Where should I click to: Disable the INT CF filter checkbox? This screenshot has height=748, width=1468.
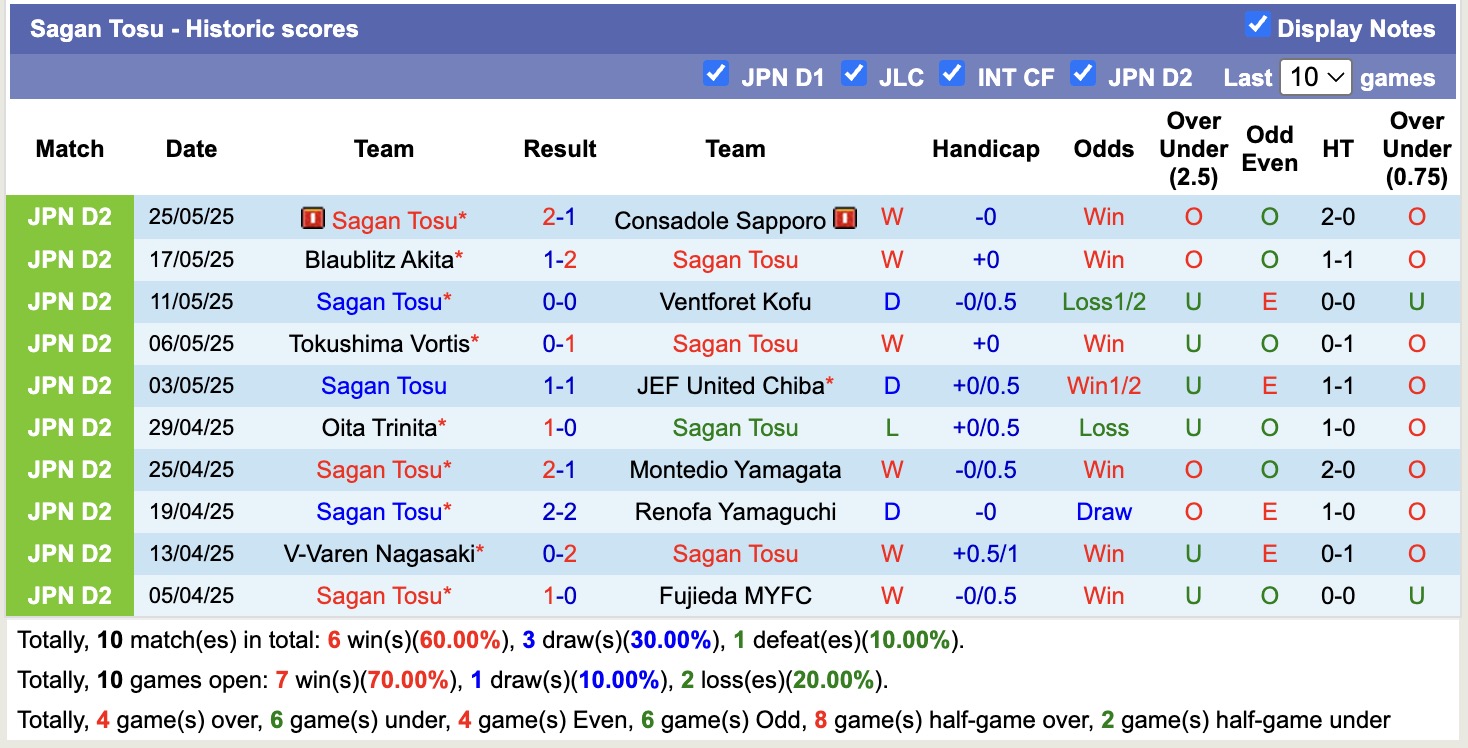tap(953, 73)
